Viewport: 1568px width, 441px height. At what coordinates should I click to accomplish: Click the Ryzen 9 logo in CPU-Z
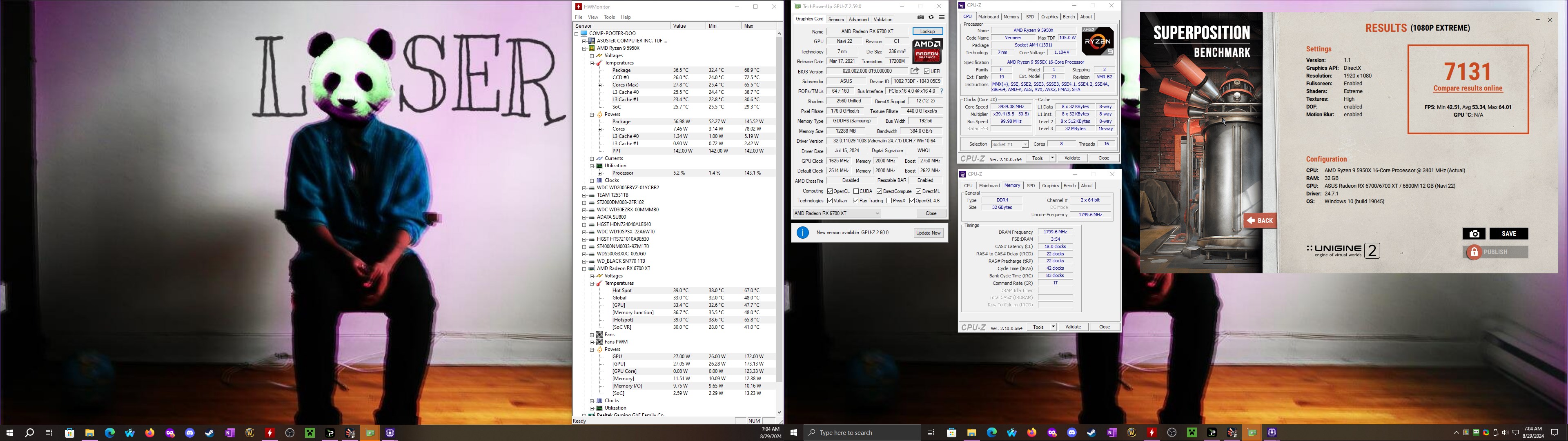1098,41
